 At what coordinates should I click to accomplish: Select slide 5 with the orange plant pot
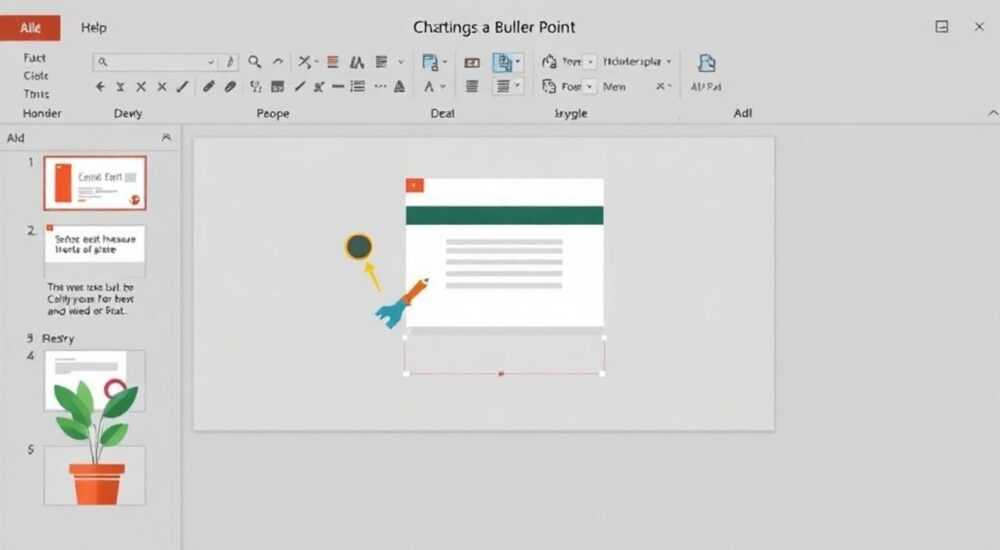tap(95, 475)
